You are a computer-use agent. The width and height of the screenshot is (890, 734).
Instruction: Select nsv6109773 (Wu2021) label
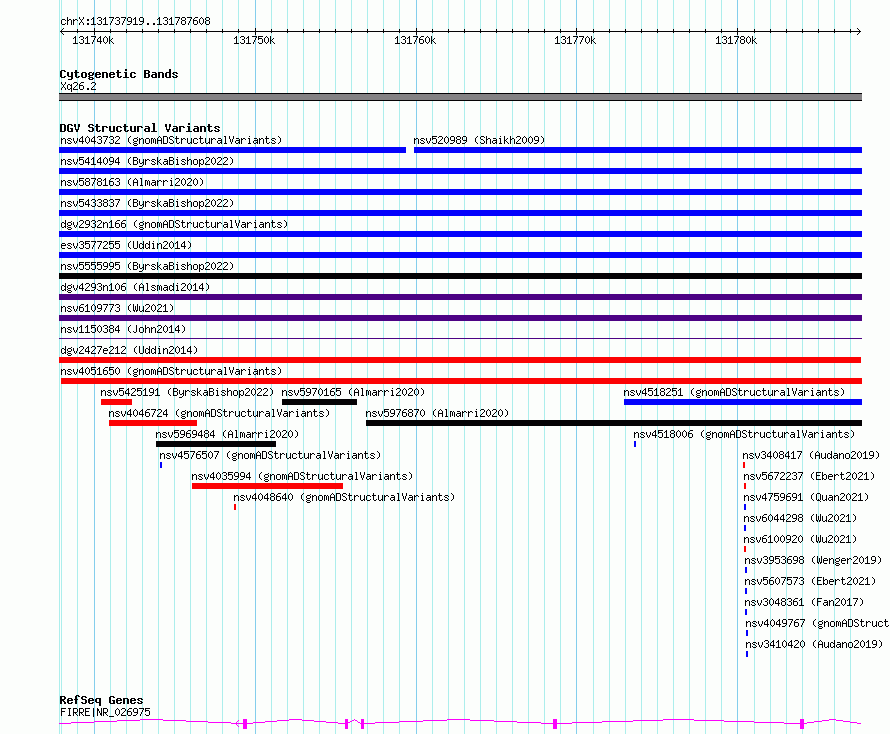click(117, 308)
